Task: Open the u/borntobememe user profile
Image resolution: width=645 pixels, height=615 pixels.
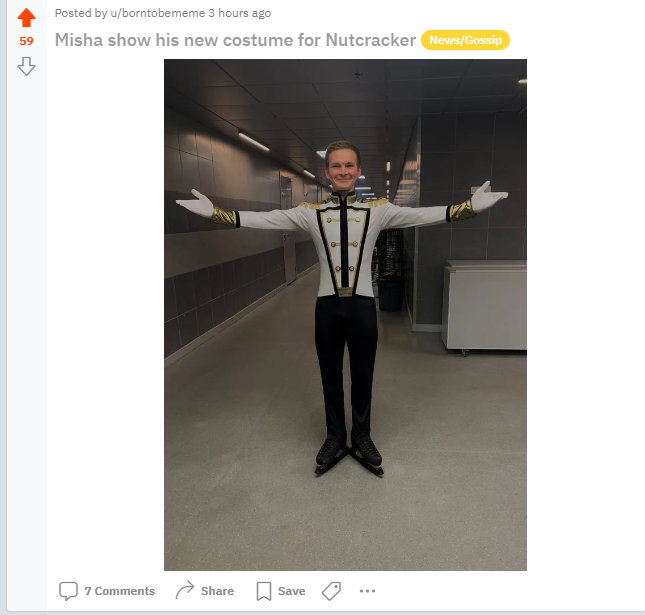Action: pos(158,13)
